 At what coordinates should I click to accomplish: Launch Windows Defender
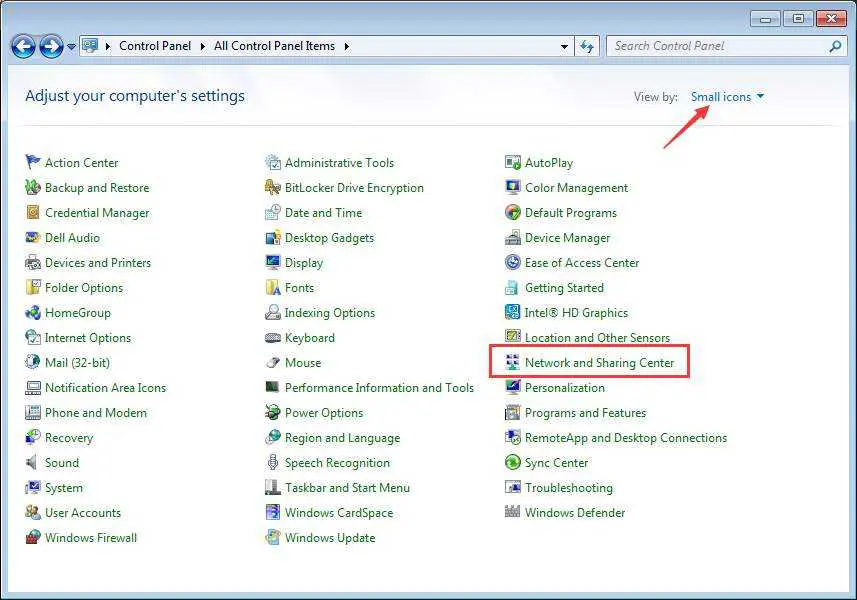tap(575, 512)
